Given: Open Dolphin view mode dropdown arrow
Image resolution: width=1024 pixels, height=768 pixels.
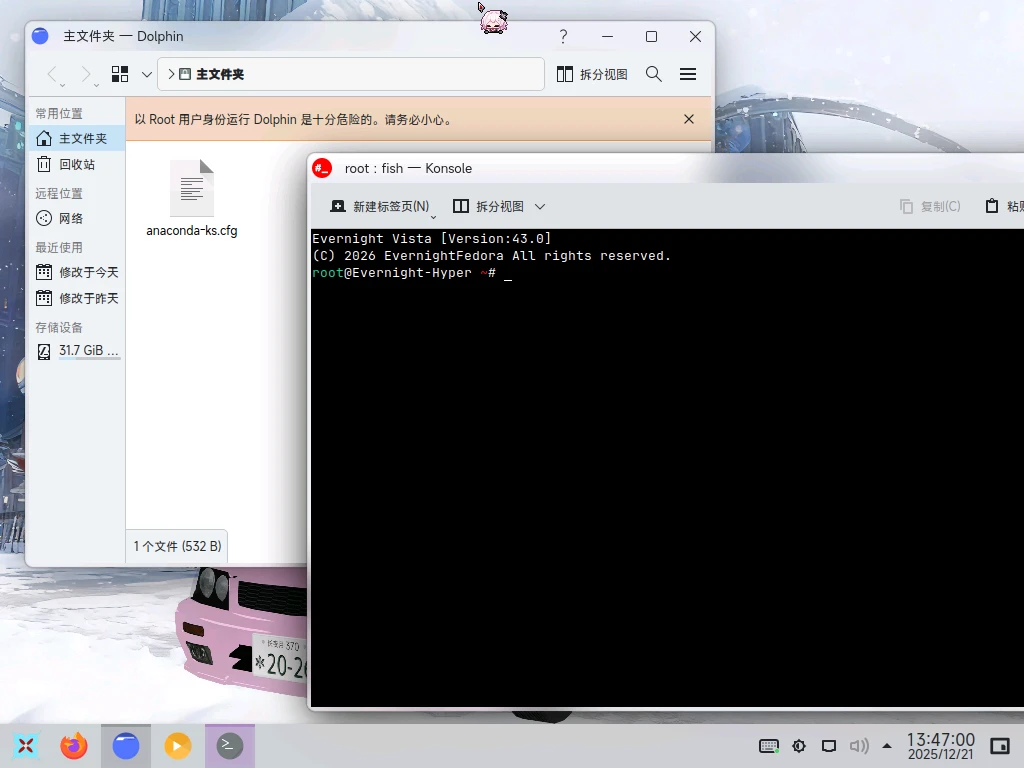Looking at the screenshot, I should click(x=147, y=74).
